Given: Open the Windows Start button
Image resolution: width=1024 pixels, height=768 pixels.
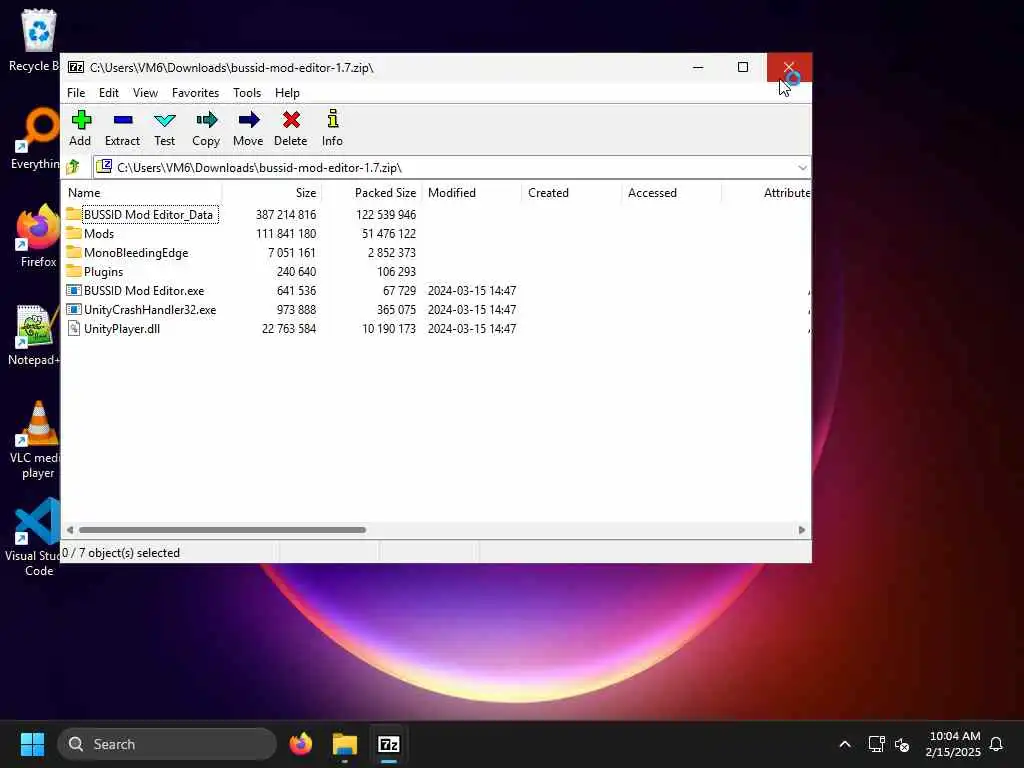Looking at the screenshot, I should click(32, 744).
